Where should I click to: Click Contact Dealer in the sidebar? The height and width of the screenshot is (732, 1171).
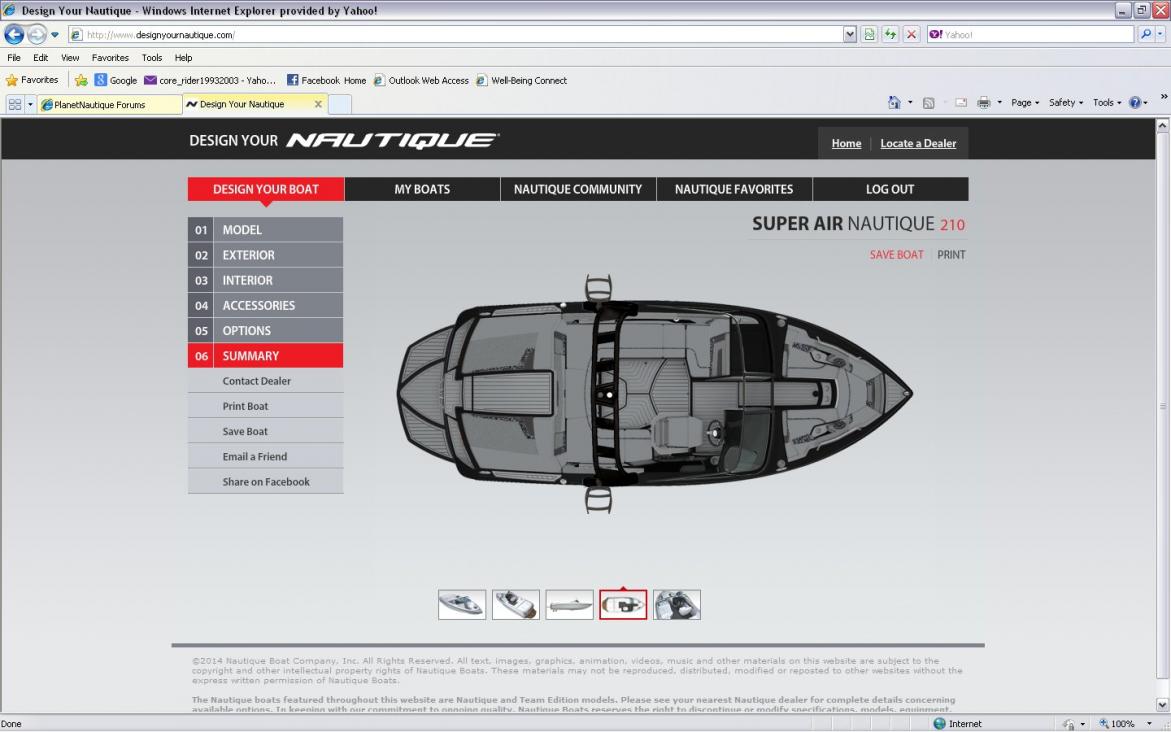click(266, 381)
